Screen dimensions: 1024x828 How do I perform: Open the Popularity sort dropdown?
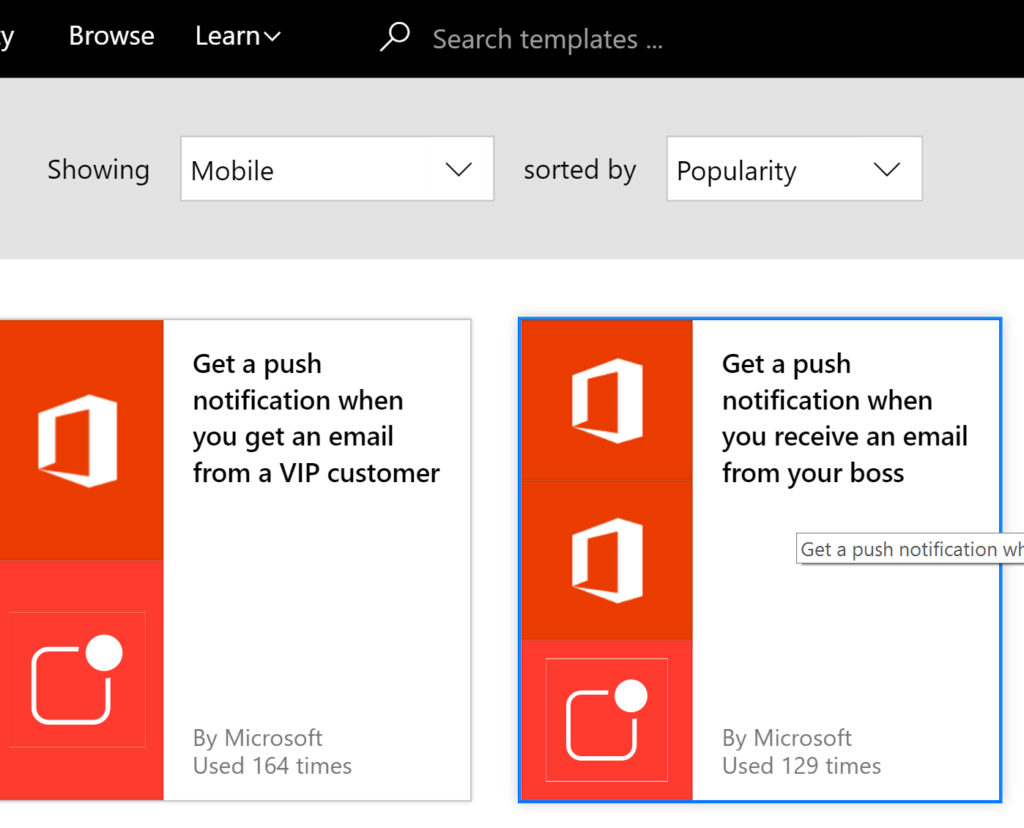[x=794, y=169]
